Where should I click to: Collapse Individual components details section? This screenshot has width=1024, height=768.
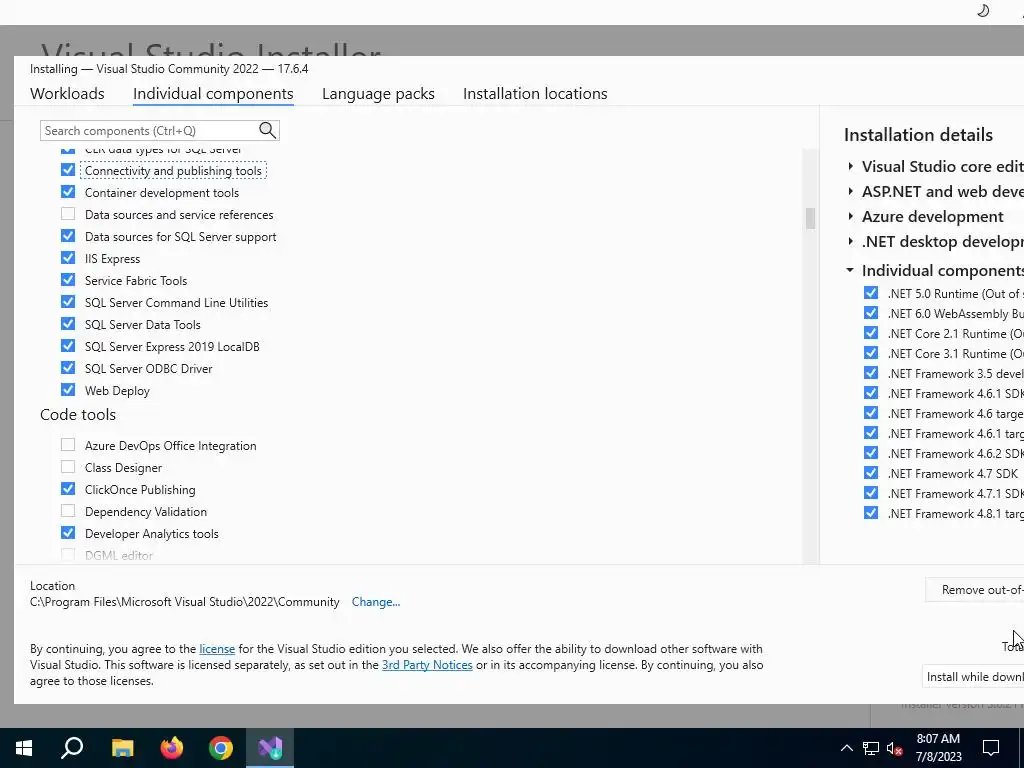(x=850, y=270)
